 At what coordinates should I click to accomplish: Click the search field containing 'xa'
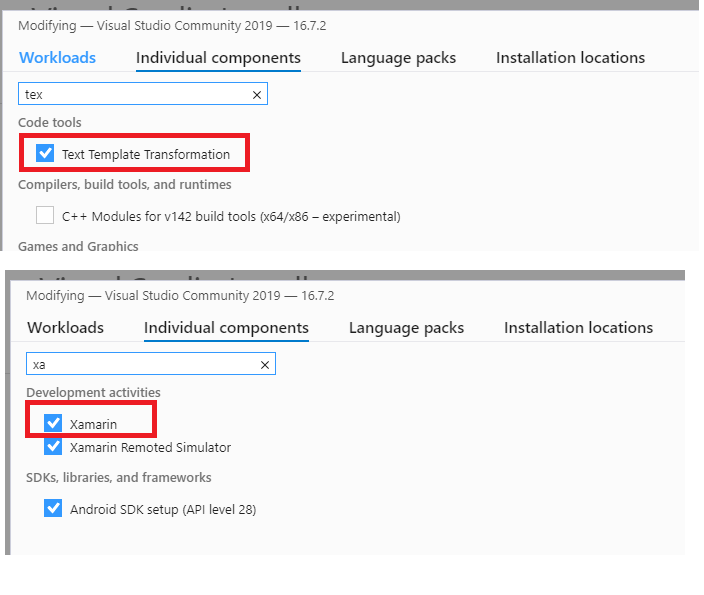pyautogui.click(x=138, y=365)
